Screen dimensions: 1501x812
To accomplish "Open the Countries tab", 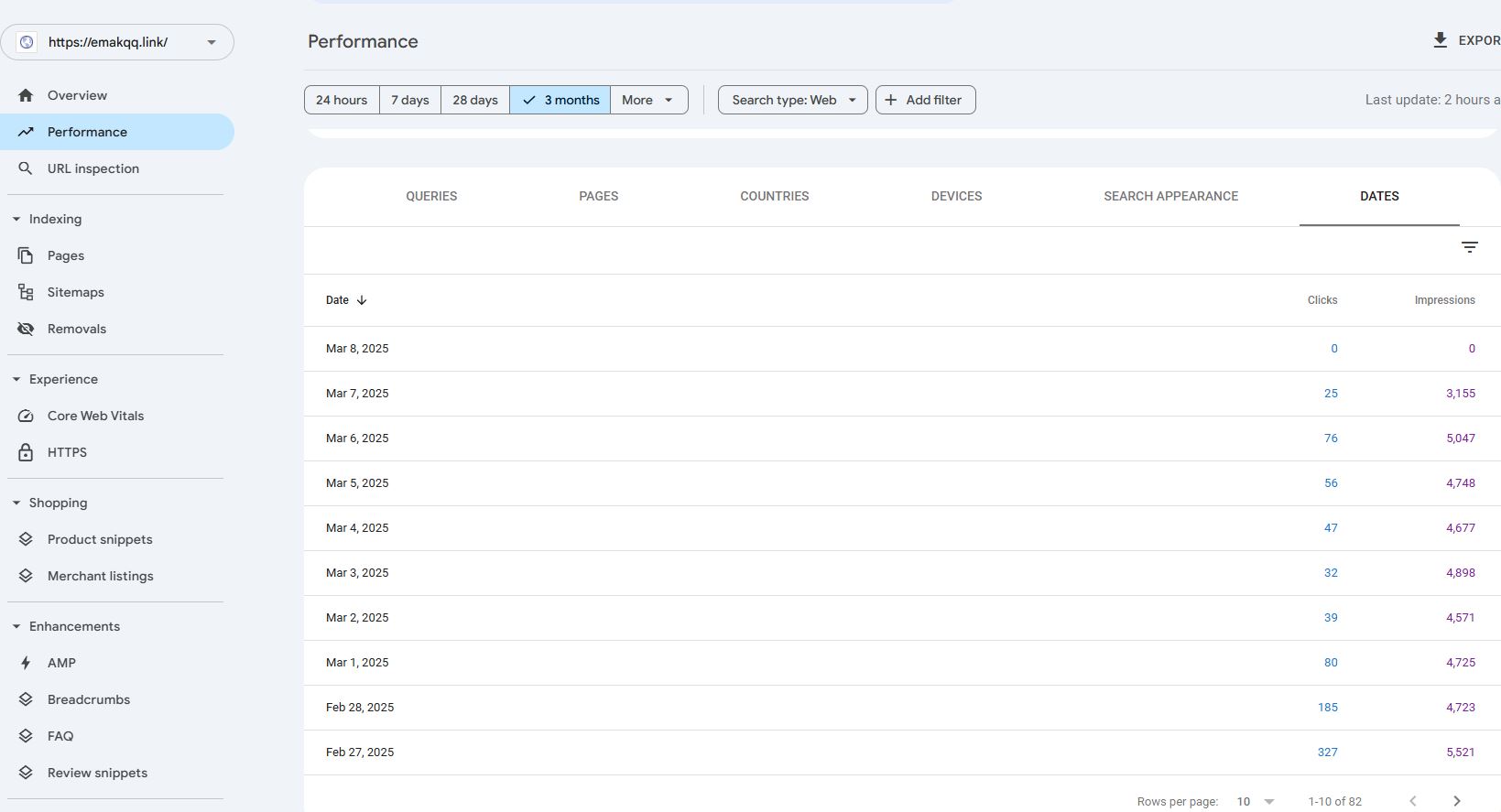I will (x=774, y=196).
